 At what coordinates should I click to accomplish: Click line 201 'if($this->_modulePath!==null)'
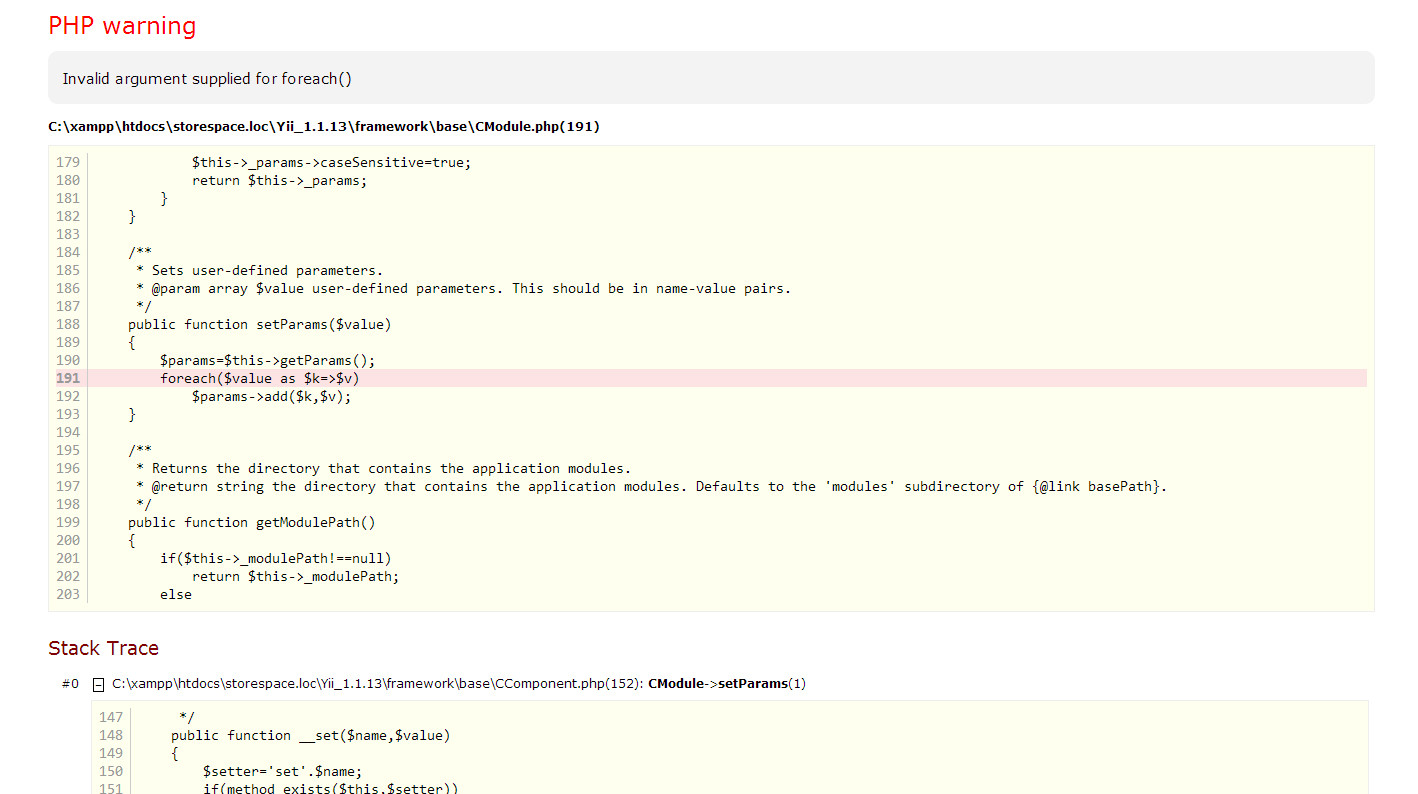coord(275,558)
